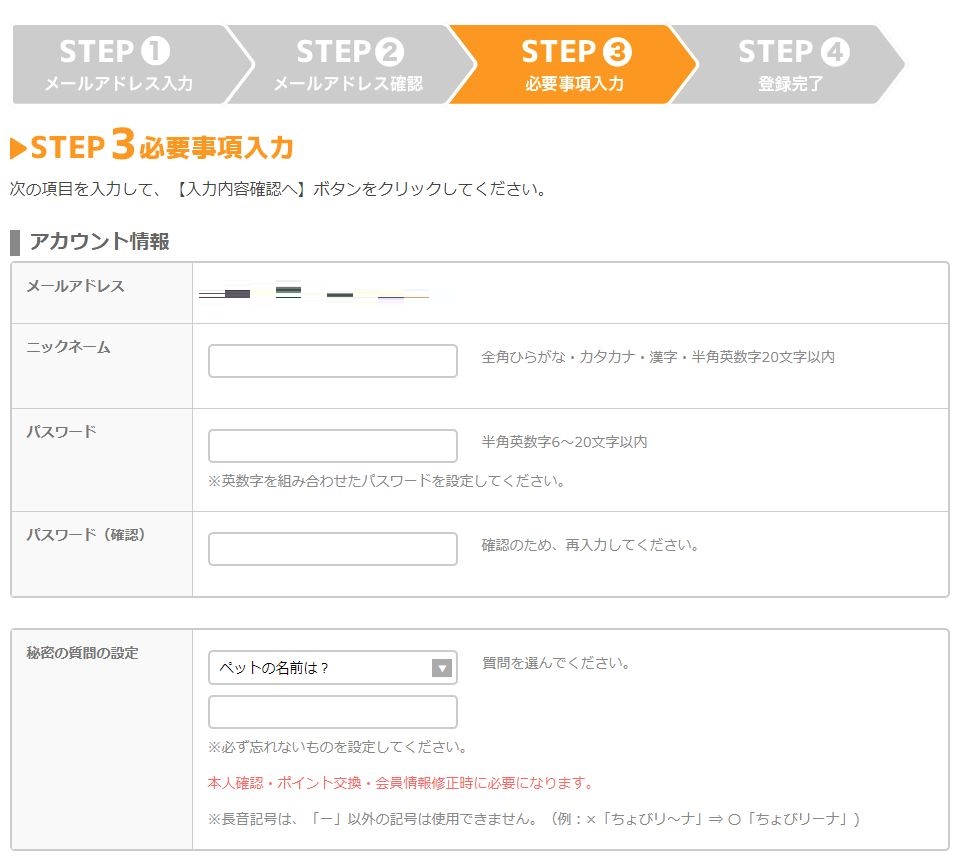This screenshot has height=859, width=963.
Task: Focus the パスワード（確認） input field
Action: click(333, 549)
